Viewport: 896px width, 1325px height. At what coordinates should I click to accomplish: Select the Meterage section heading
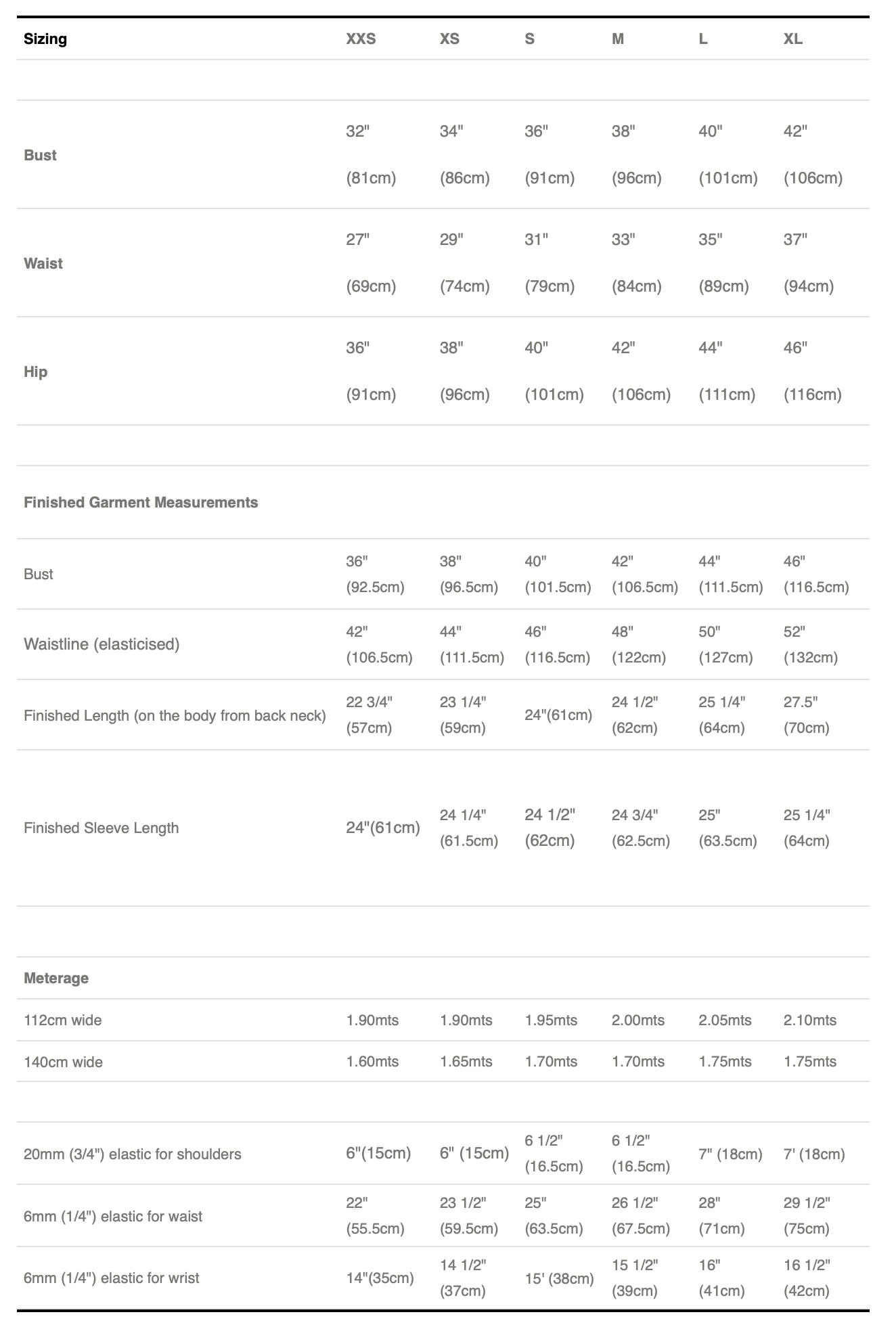click(56, 978)
